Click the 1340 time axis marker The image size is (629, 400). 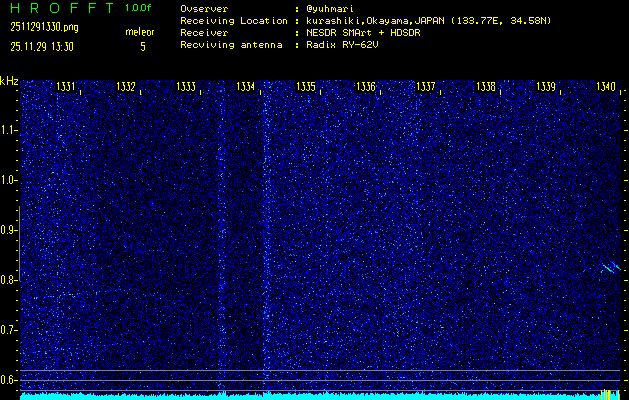click(606, 87)
